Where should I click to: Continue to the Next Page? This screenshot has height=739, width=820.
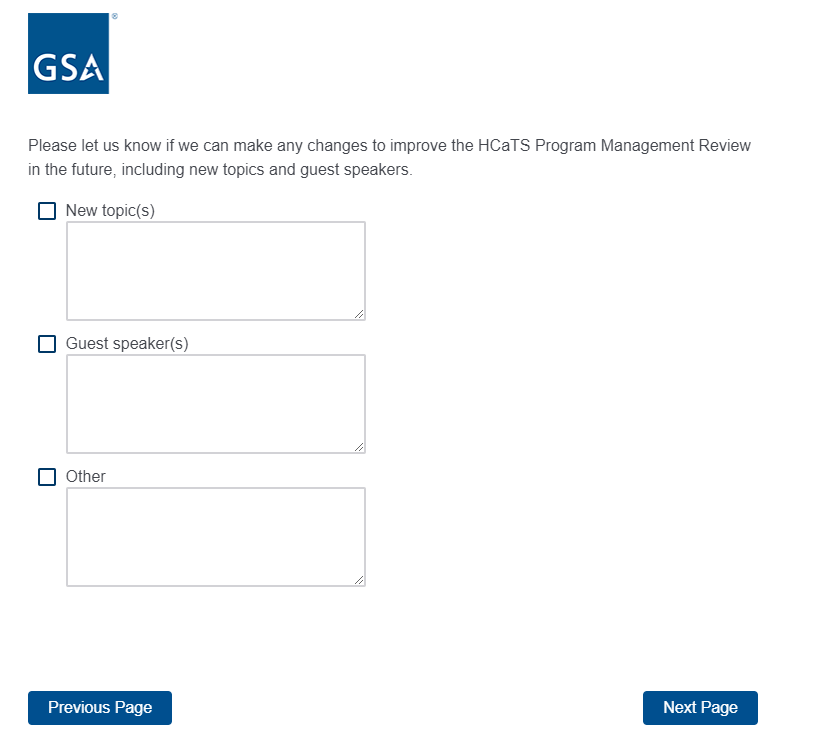(x=700, y=708)
